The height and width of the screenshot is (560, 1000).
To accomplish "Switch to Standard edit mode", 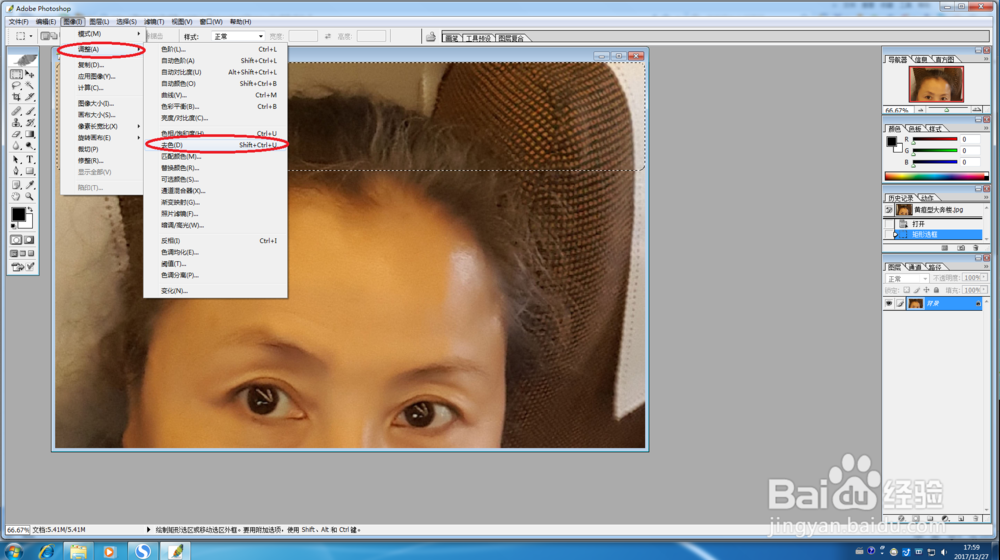I will pos(16,240).
